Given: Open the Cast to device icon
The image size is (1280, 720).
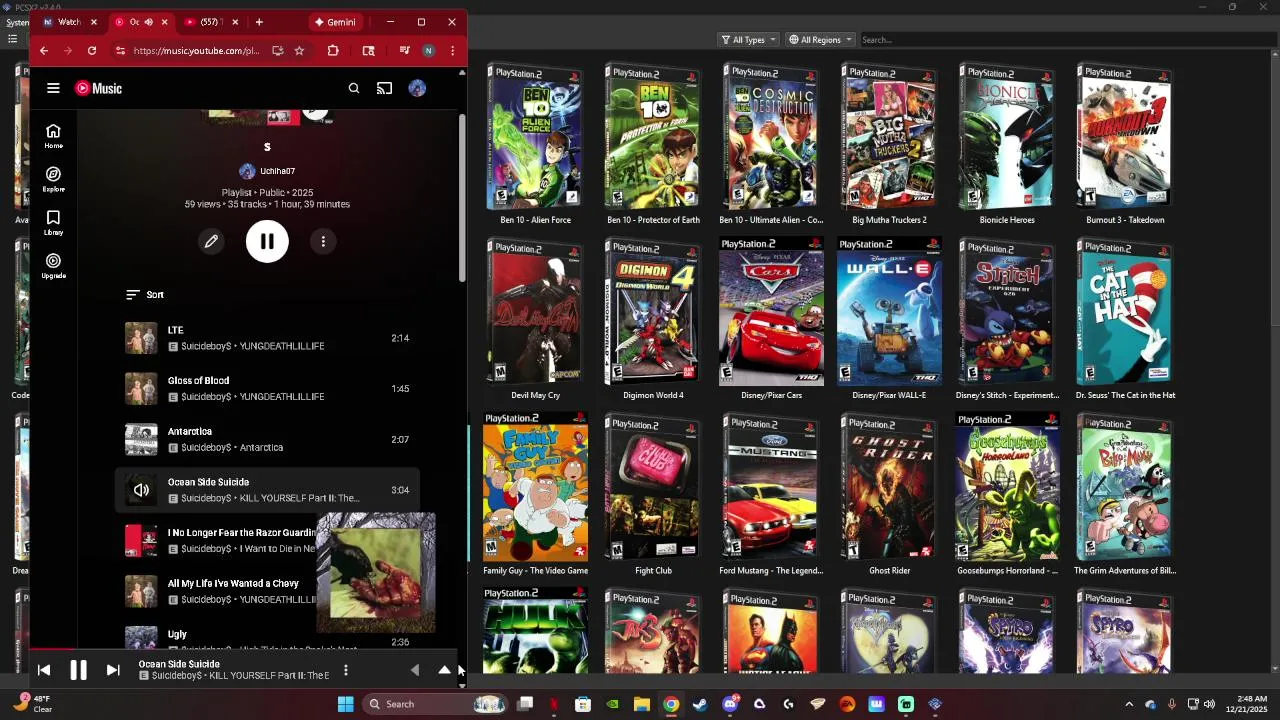Looking at the screenshot, I should (384, 88).
